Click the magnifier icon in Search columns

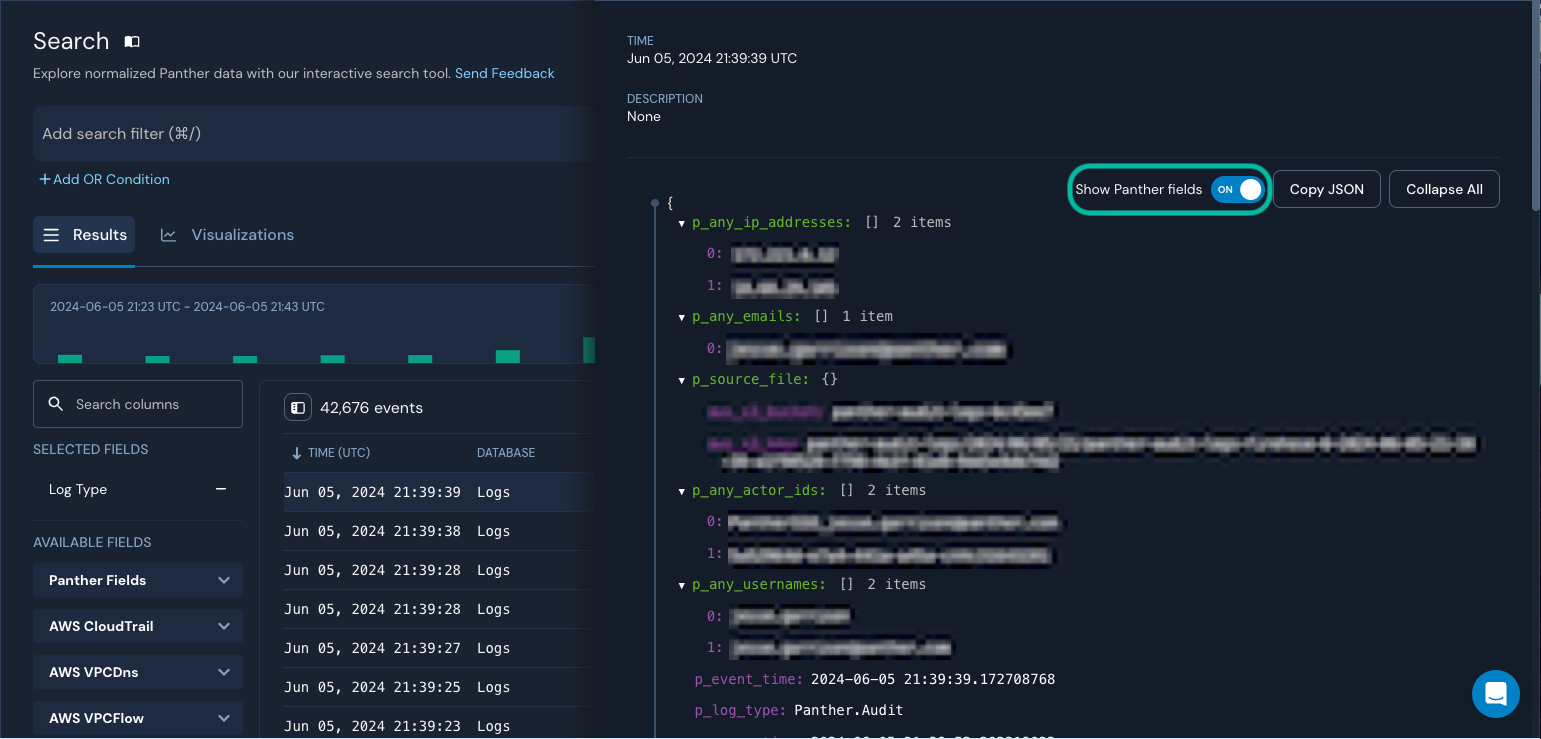[56, 404]
